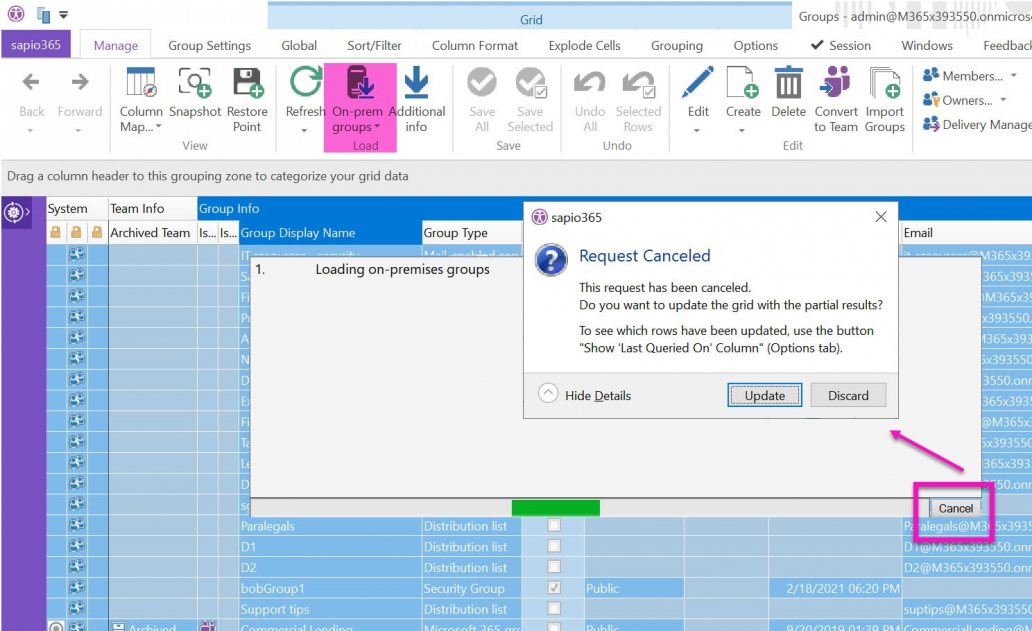This screenshot has width=1032, height=631.
Task: Close the Request Canceled dialog
Action: pos(881,216)
